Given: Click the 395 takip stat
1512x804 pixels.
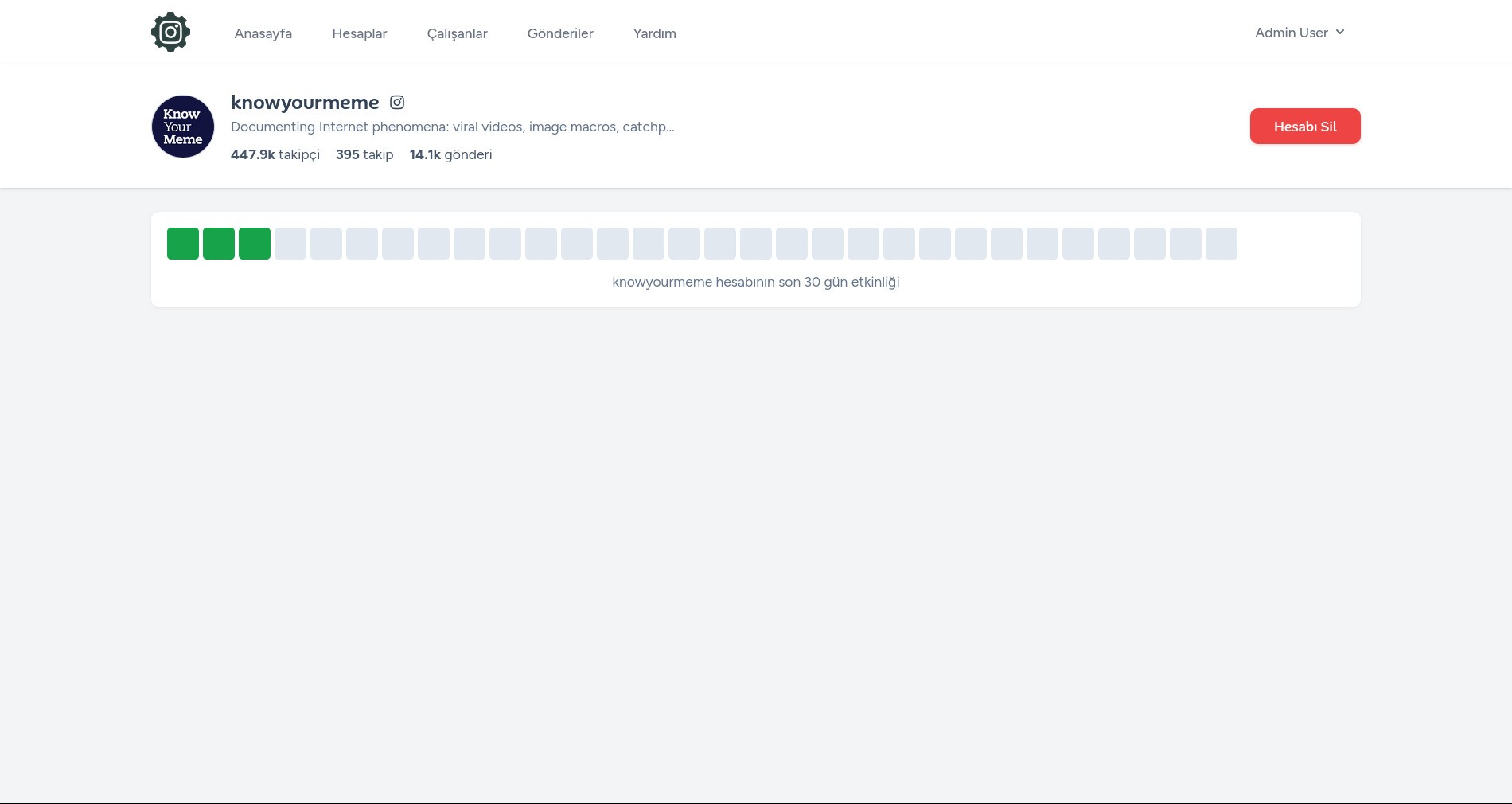Looking at the screenshot, I should click(x=364, y=154).
